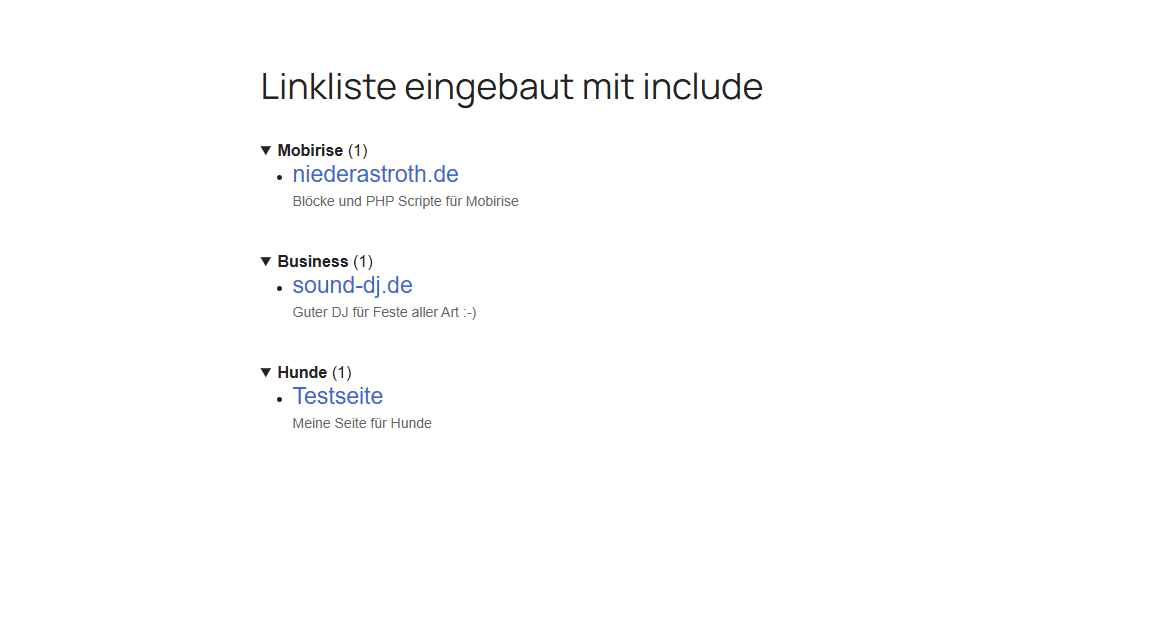This screenshot has height=643, width=1158.
Task: Click the bullet before Testseite
Action: pyautogui.click(x=280, y=400)
